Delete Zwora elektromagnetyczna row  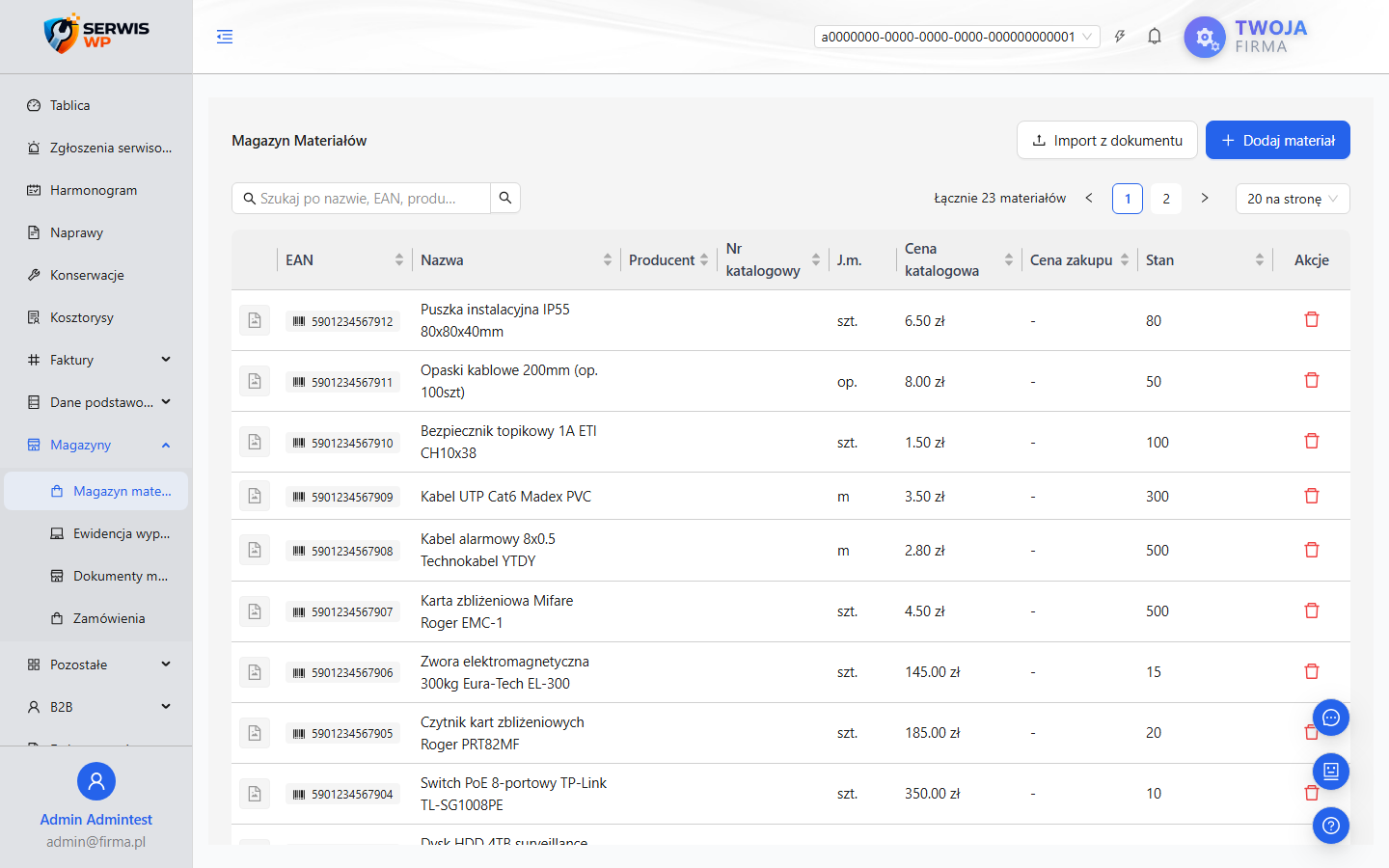point(1312,671)
